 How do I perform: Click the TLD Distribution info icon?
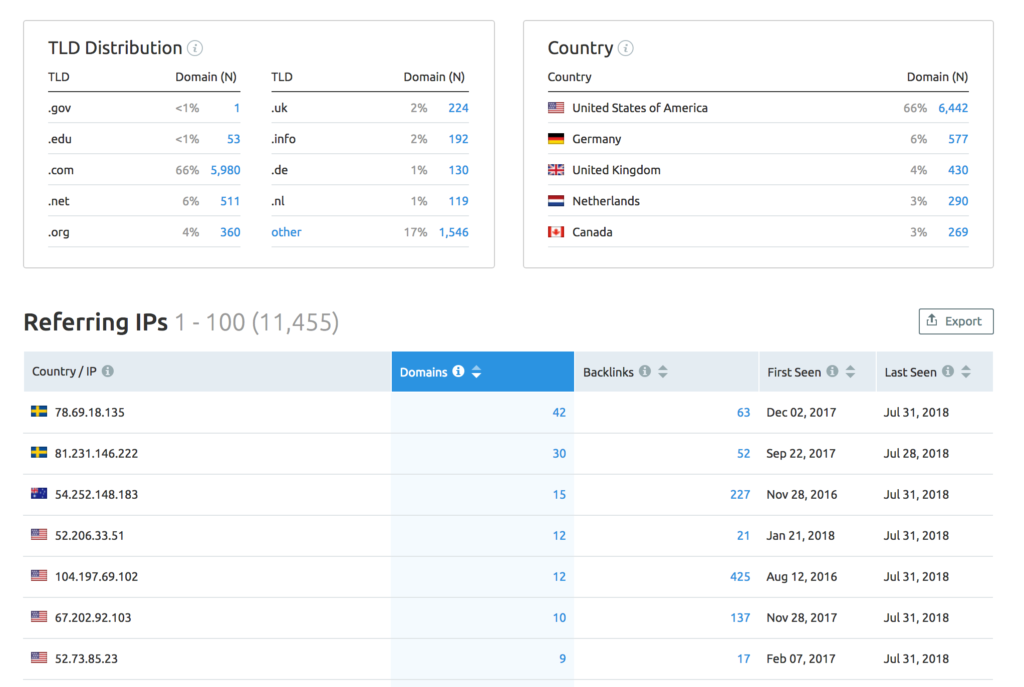pos(195,48)
